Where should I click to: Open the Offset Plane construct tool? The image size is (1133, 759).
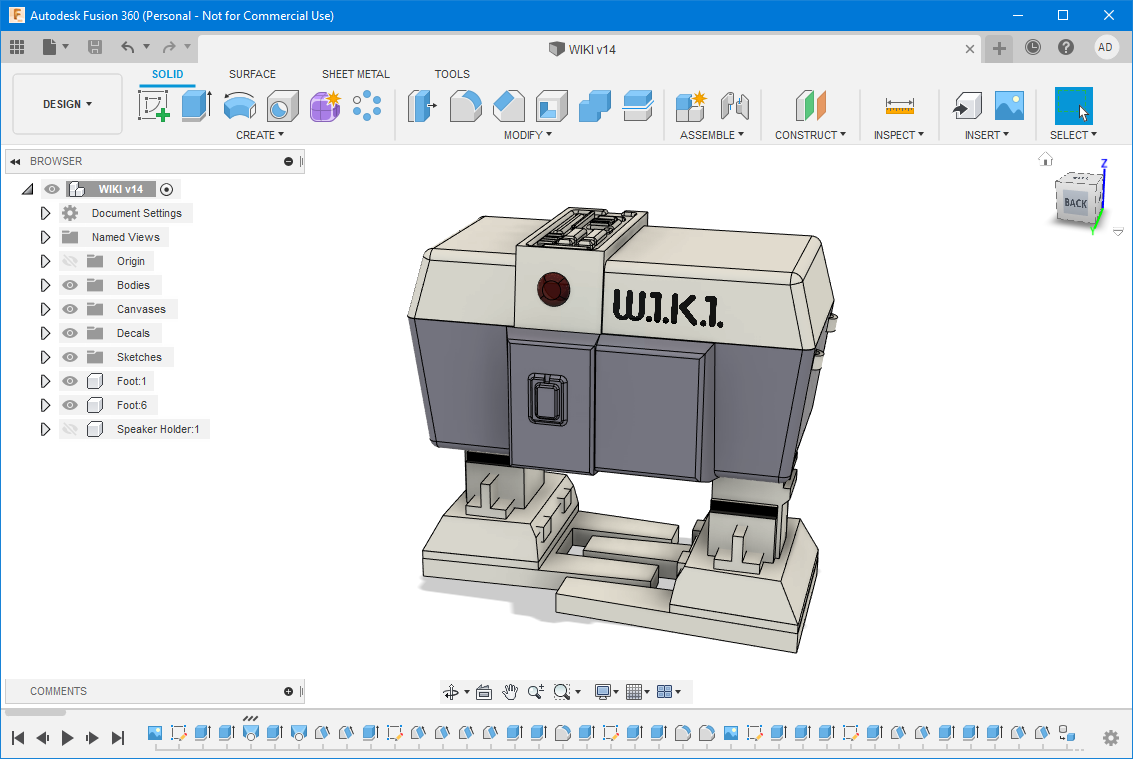coord(810,106)
